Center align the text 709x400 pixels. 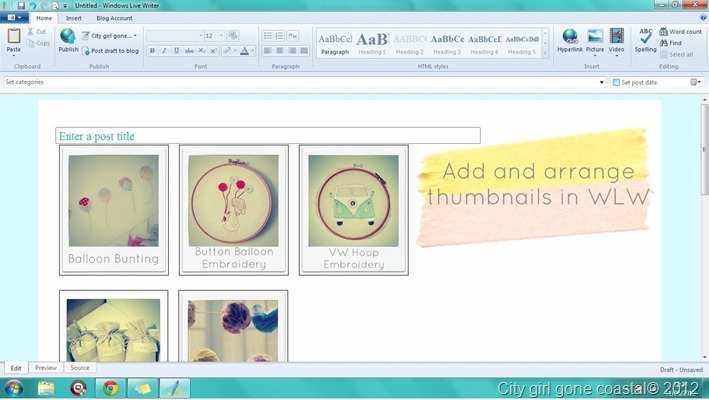point(280,51)
